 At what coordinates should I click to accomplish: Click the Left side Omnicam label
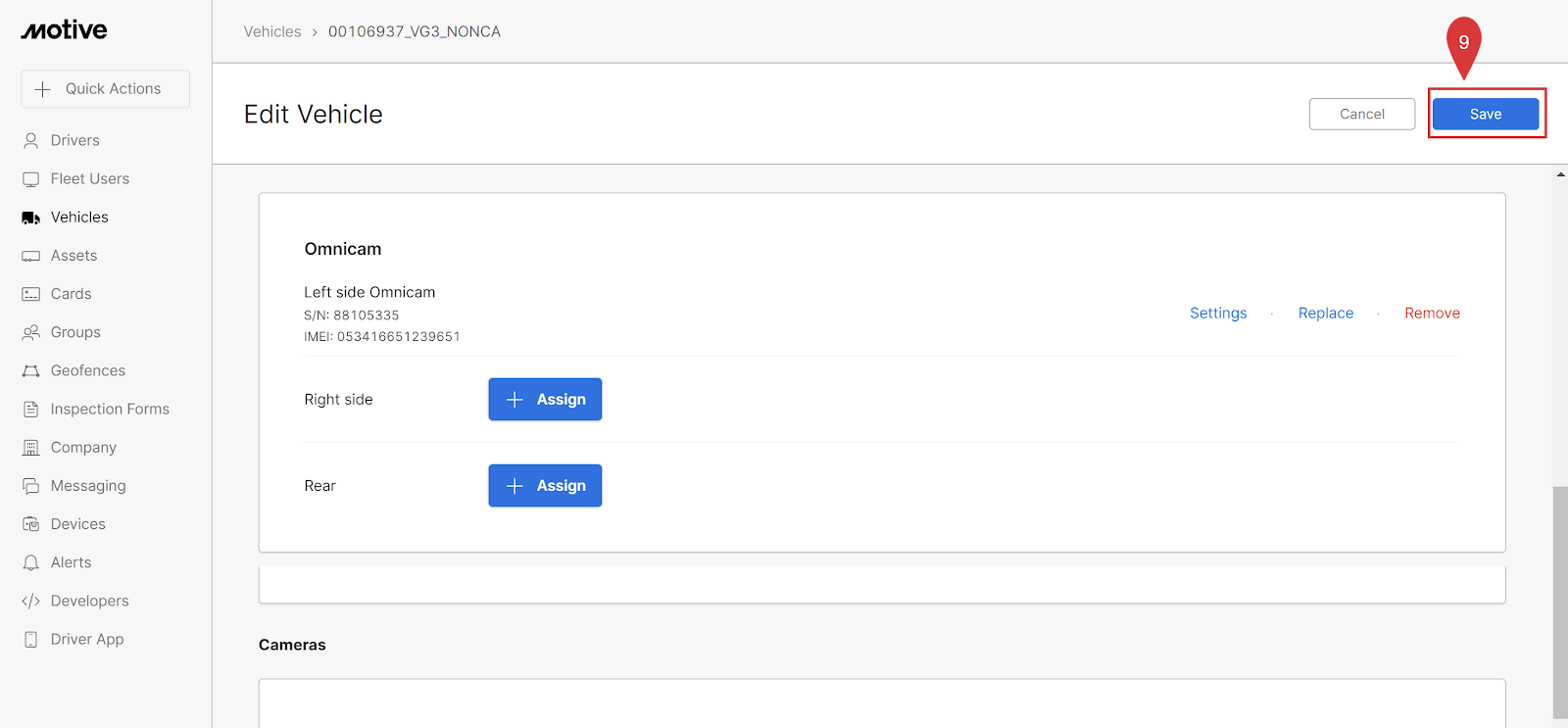pyautogui.click(x=369, y=292)
